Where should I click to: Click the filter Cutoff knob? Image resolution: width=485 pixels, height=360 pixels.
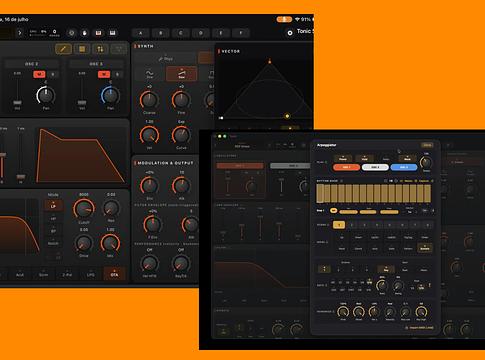point(84,209)
